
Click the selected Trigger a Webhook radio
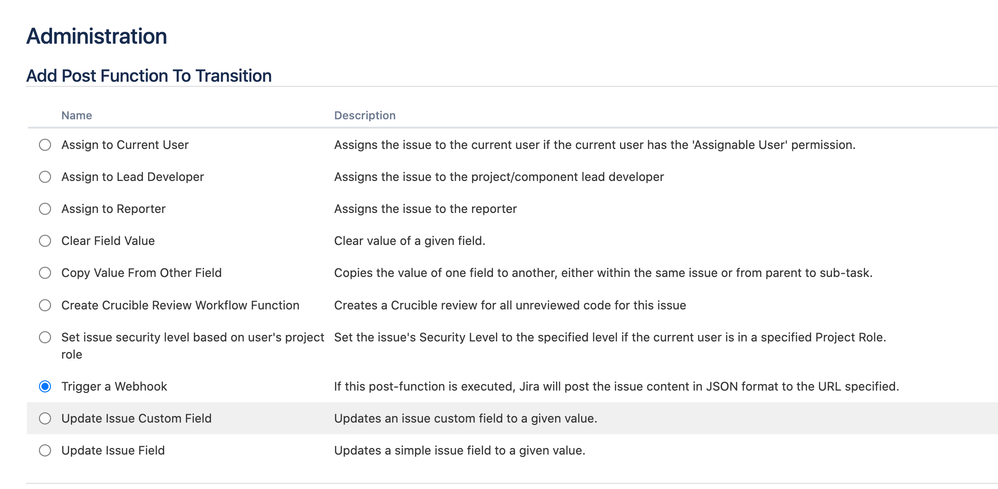point(45,386)
